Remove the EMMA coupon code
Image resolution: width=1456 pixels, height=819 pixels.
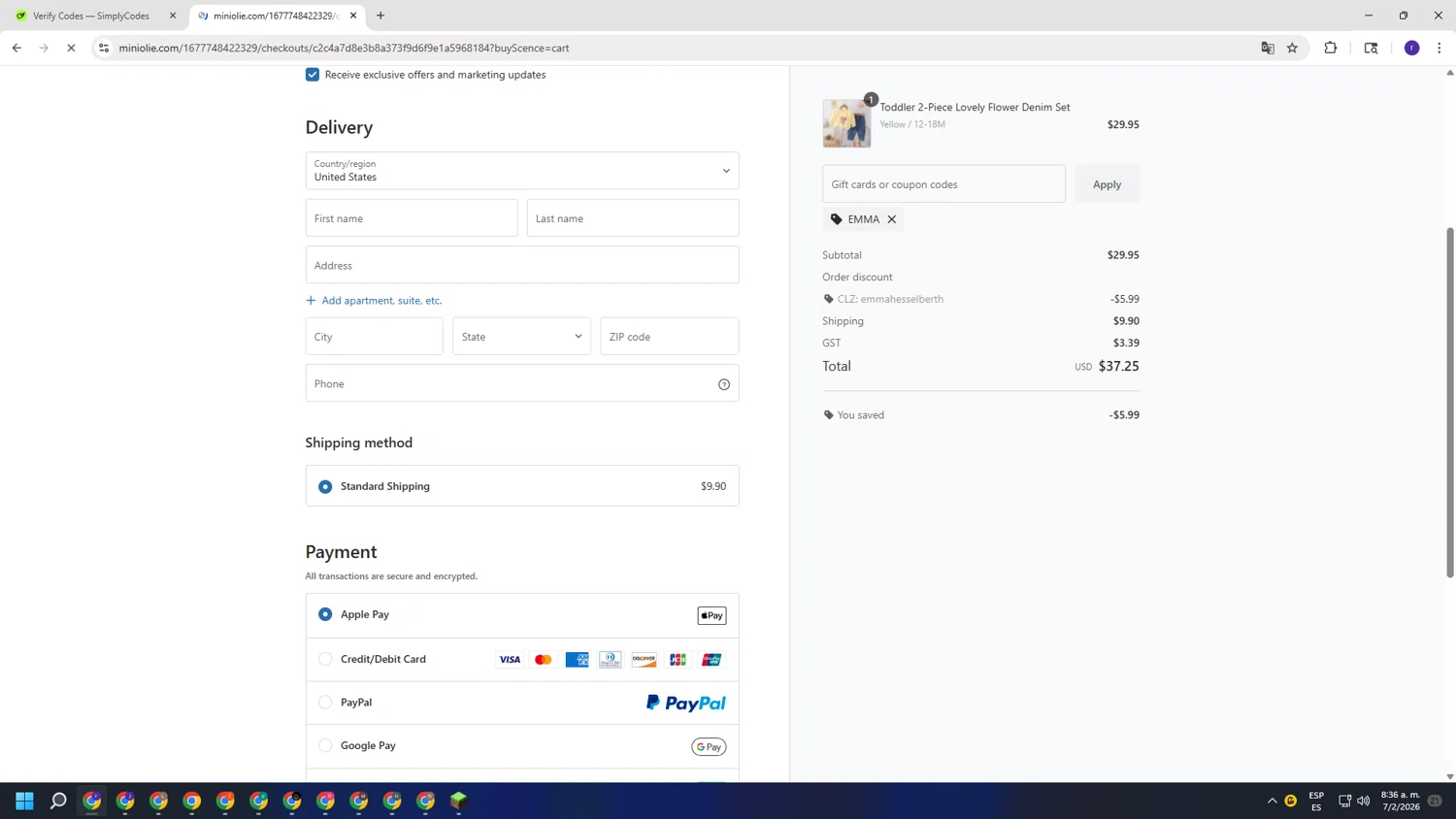coord(892,219)
